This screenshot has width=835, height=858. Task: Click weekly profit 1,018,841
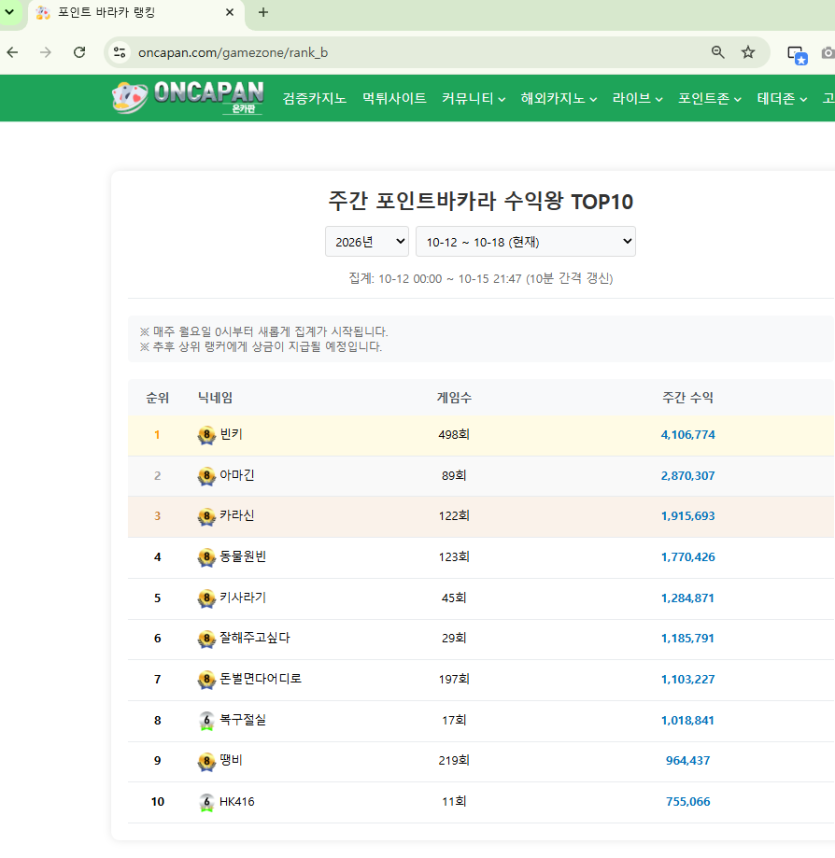point(688,721)
